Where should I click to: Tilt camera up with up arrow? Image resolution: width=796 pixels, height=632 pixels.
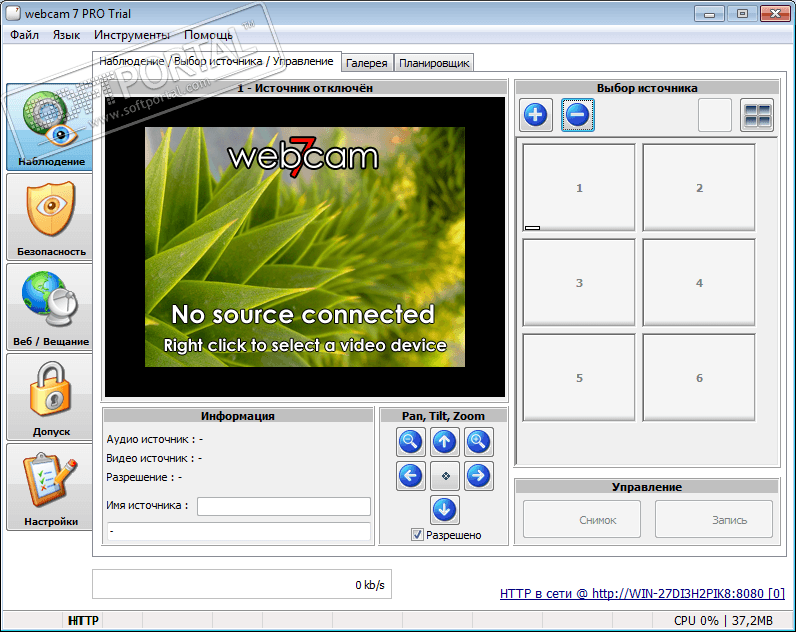pos(445,442)
